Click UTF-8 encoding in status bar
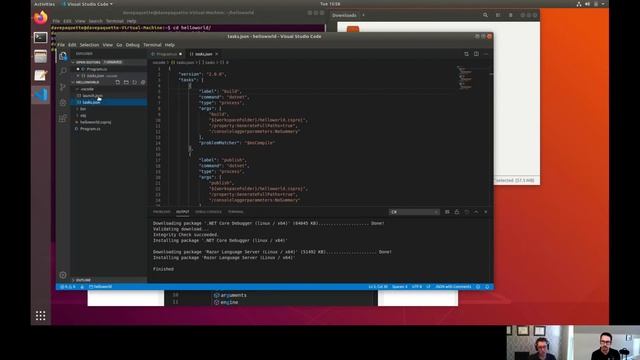Viewport: 640px width, 360px height. click(417, 287)
